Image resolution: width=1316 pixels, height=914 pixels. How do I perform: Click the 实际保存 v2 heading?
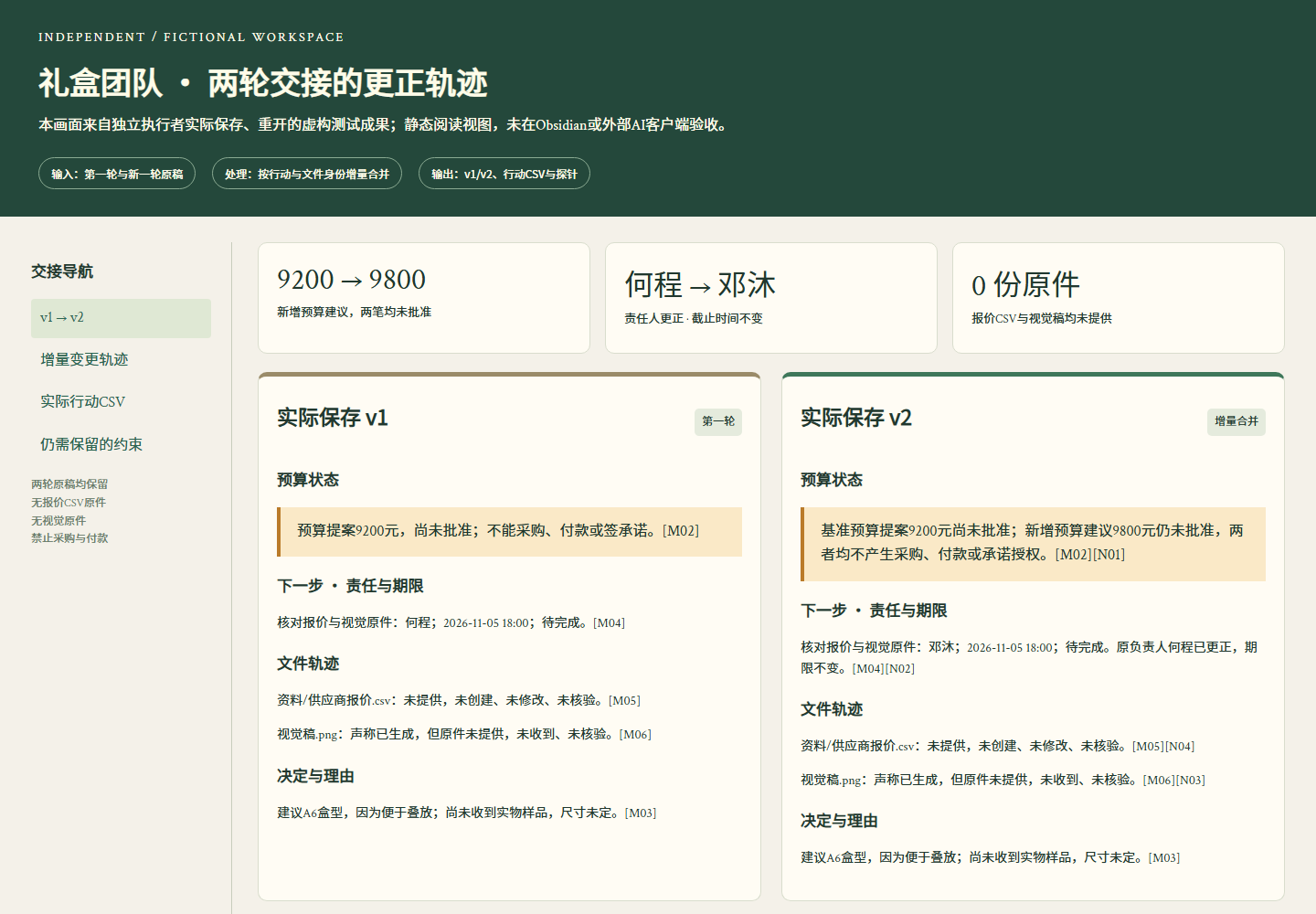point(856,419)
